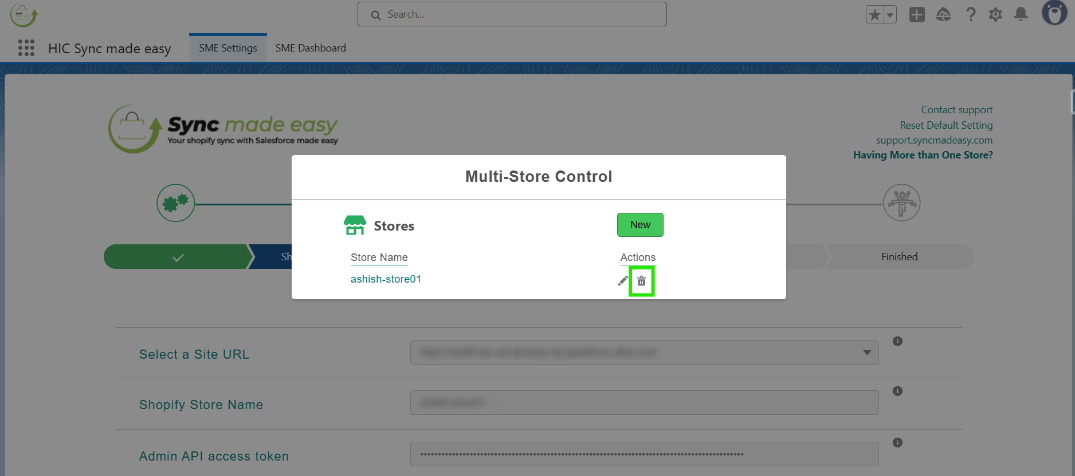Click the global Search field
This screenshot has width=1075, height=476.
(512, 14)
